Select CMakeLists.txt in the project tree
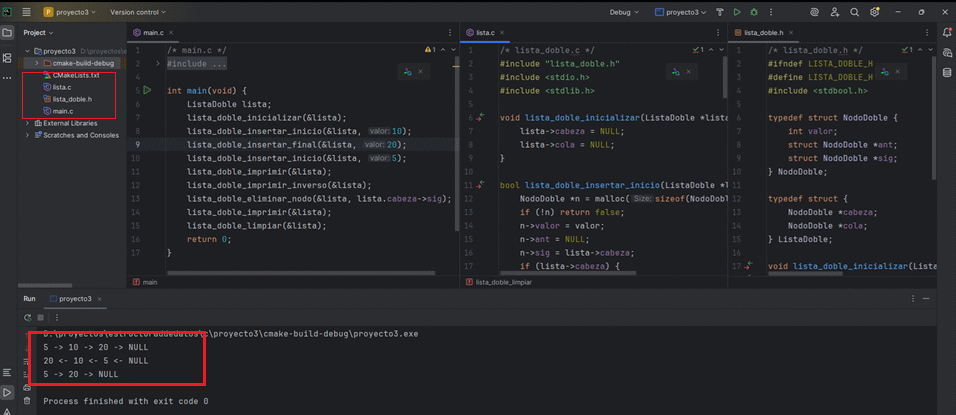The width and height of the screenshot is (956, 415). (76, 75)
